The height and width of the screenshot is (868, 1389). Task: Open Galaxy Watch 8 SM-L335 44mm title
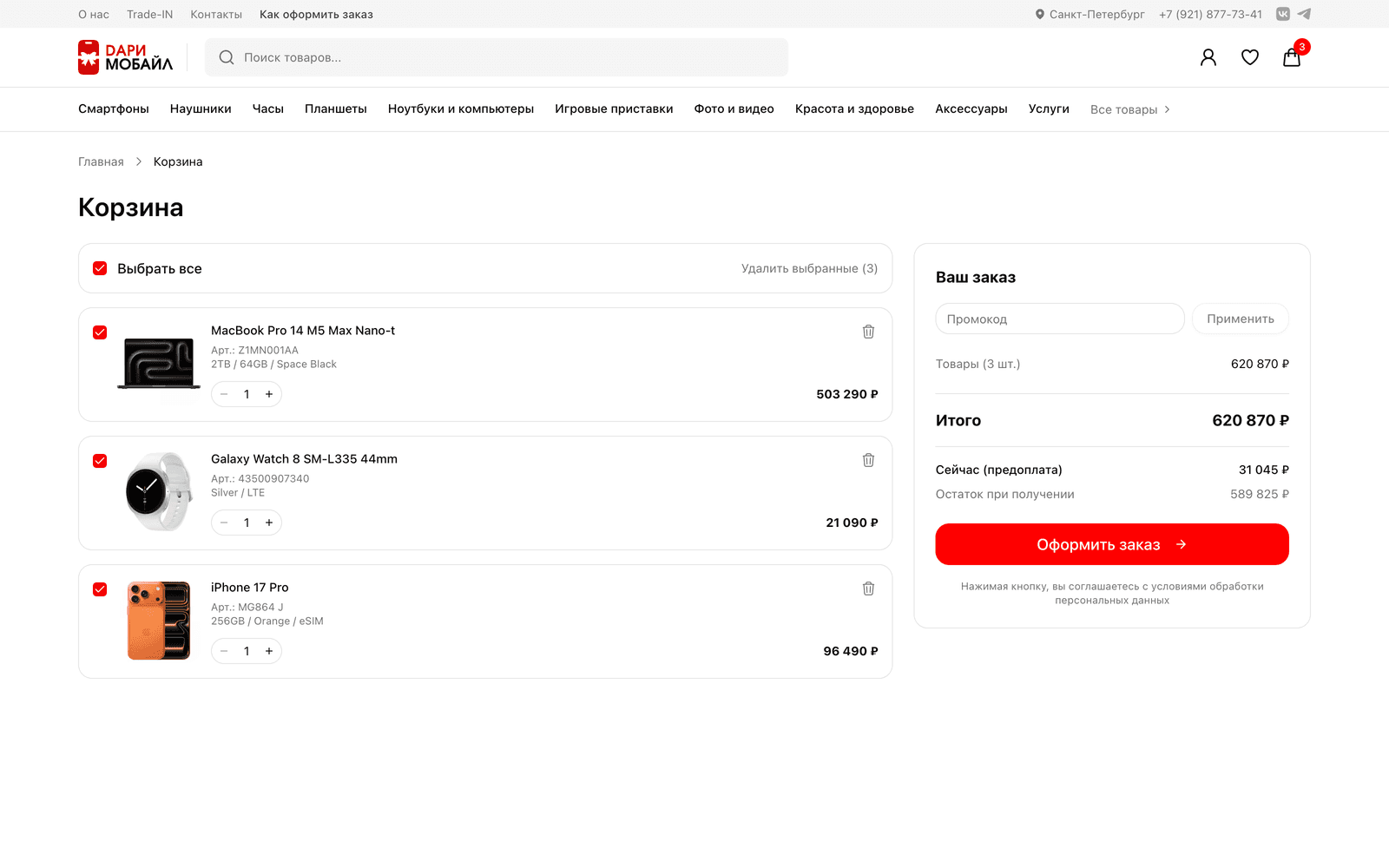(x=304, y=459)
